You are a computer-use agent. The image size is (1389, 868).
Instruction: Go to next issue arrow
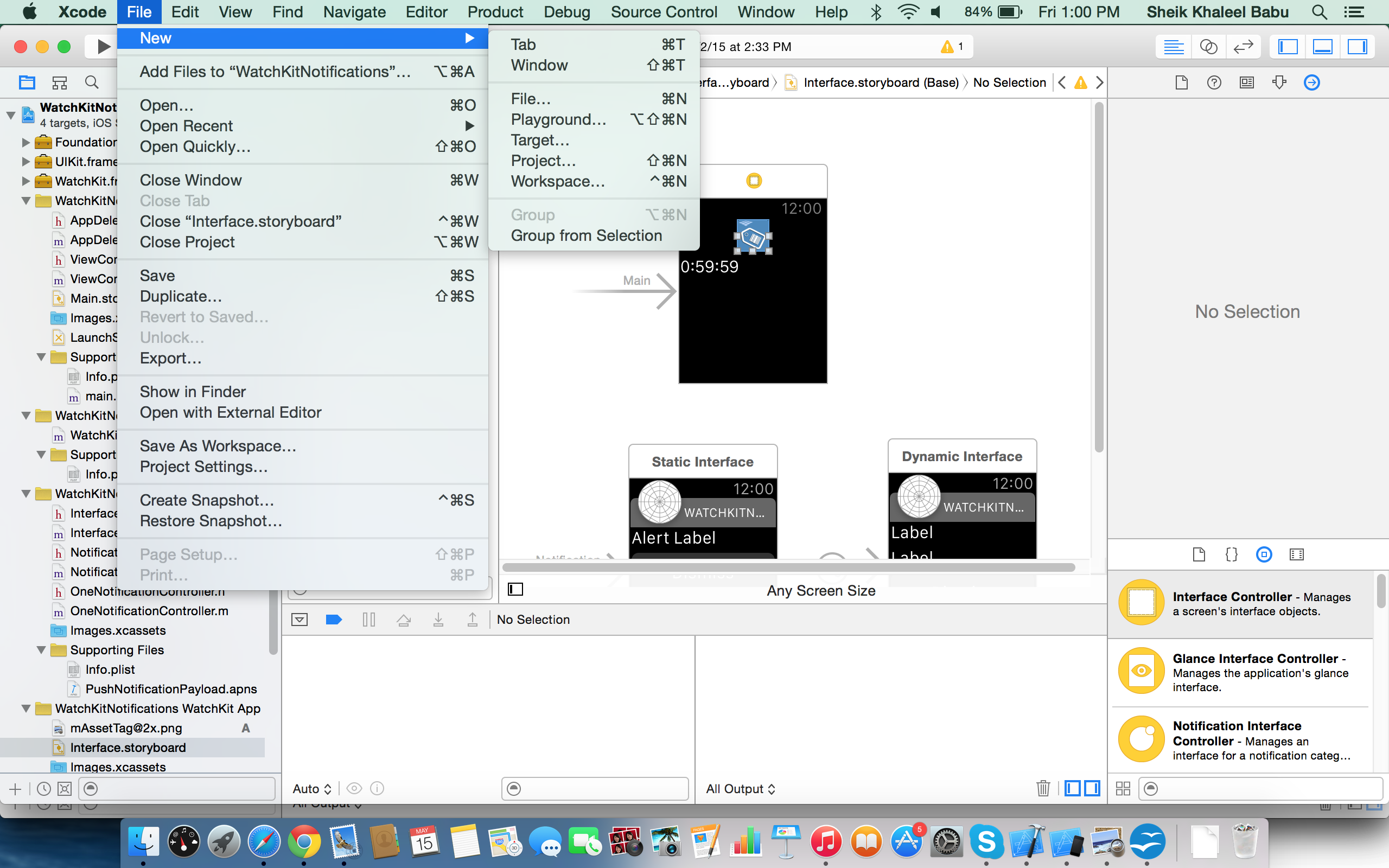tap(1099, 82)
